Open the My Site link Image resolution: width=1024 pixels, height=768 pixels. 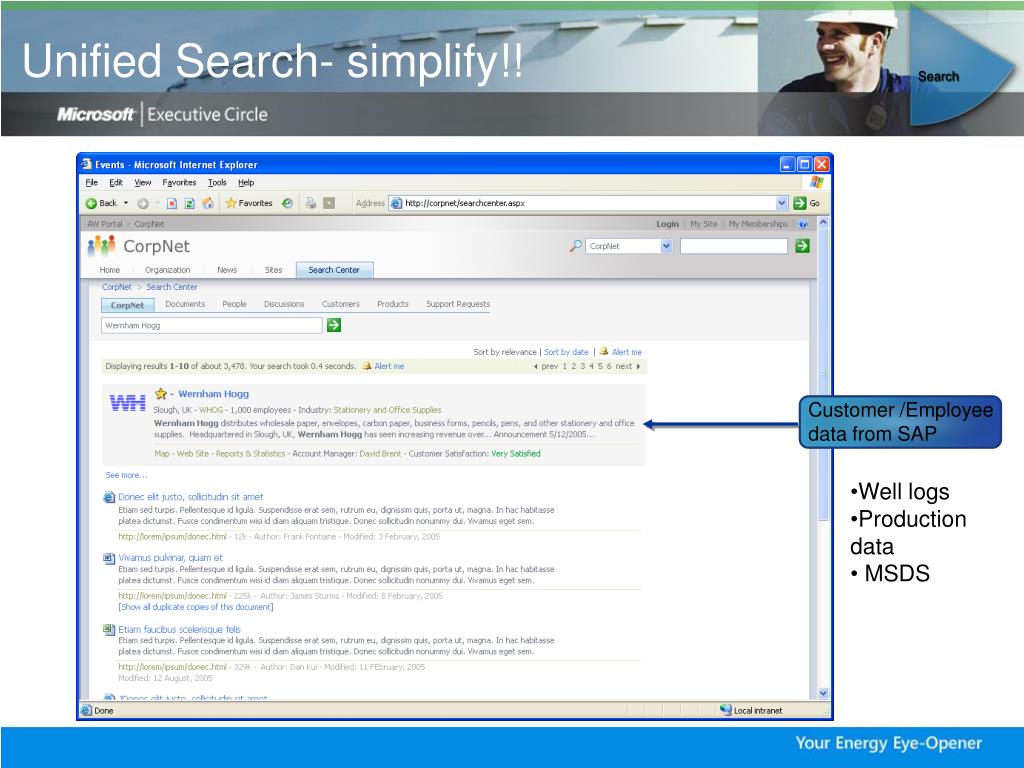pos(703,224)
